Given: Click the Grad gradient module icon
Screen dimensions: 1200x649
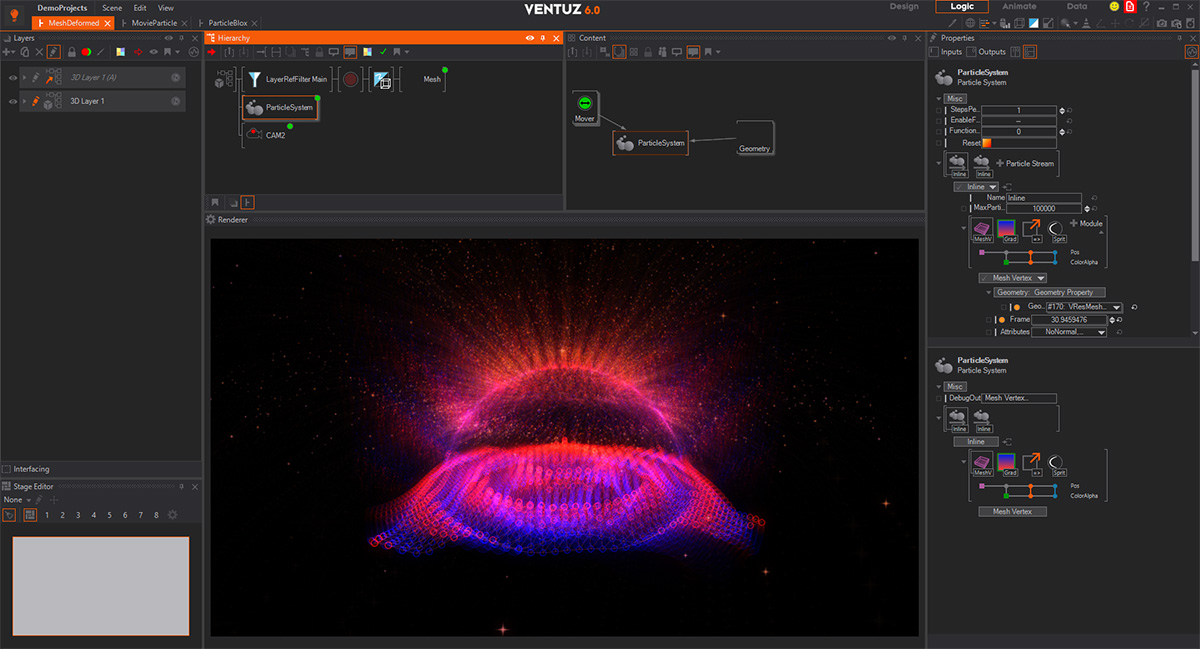Looking at the screenshot, I should 1009,230.
